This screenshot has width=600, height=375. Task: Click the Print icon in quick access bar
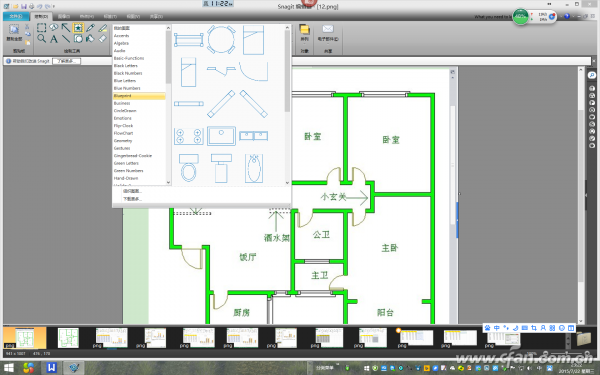point(31,6)
